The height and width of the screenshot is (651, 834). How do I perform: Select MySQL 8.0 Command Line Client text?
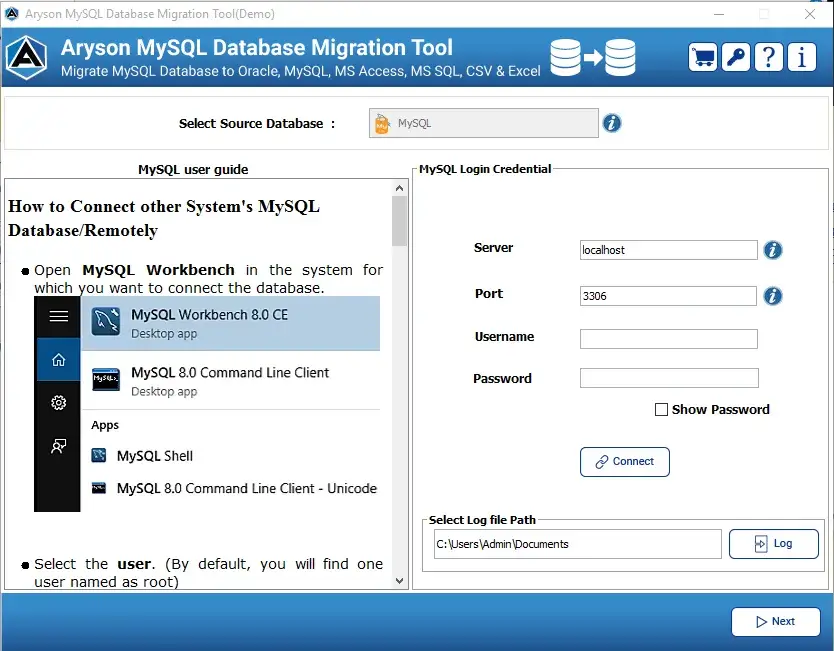pos(230,373)
